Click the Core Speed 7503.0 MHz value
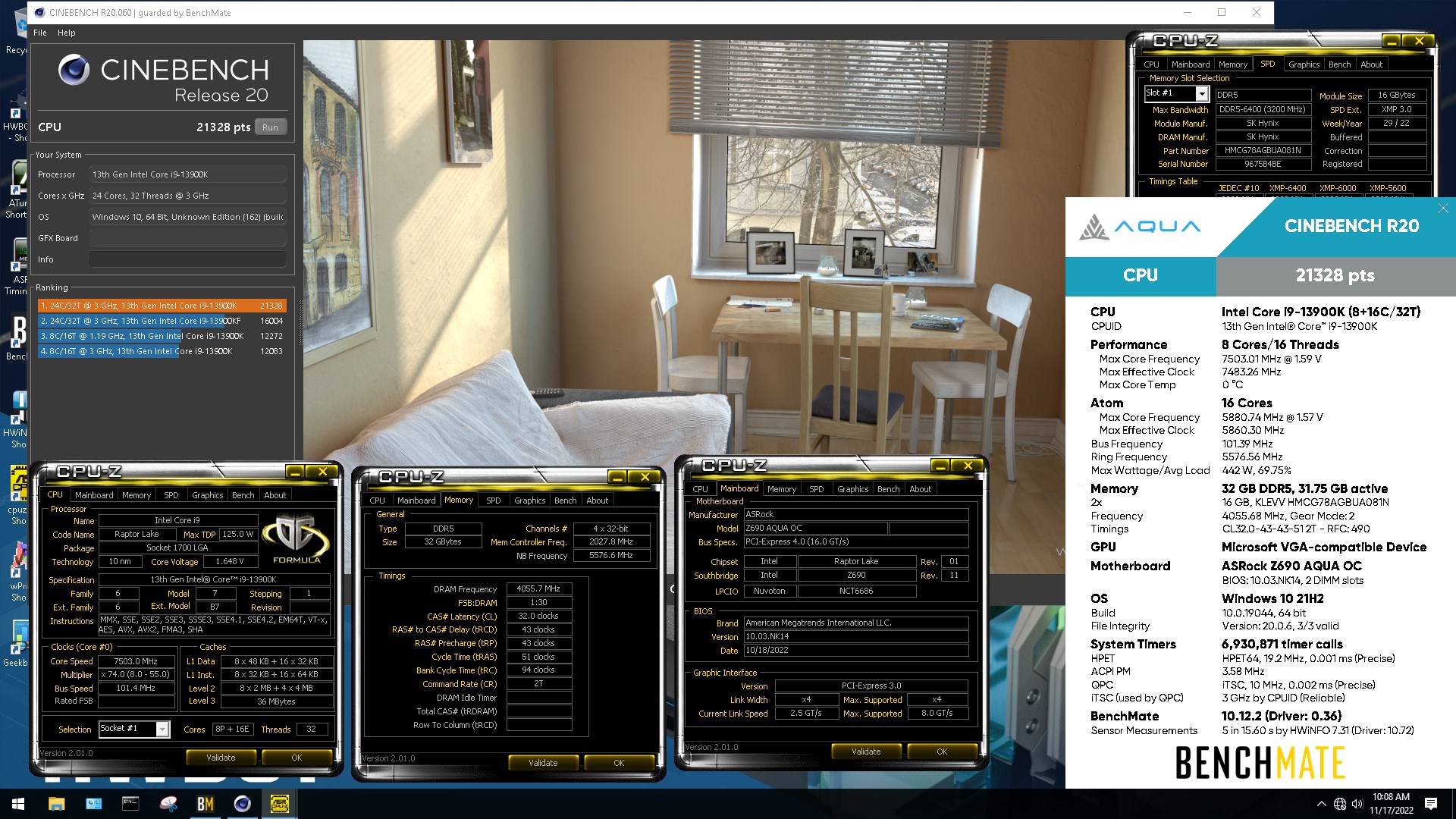Viewport: 1456px width, 819px height. tap(136, 661)
